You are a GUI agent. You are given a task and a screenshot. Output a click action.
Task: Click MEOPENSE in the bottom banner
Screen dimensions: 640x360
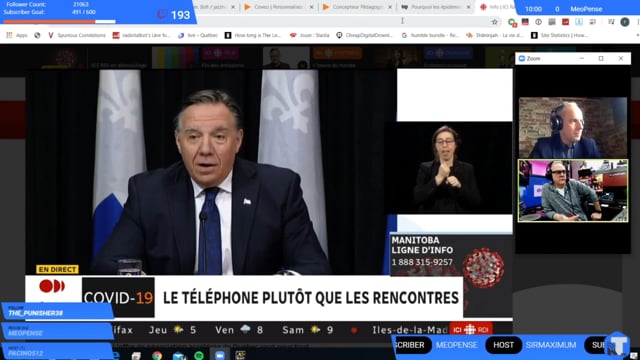(x=456, y=345)
